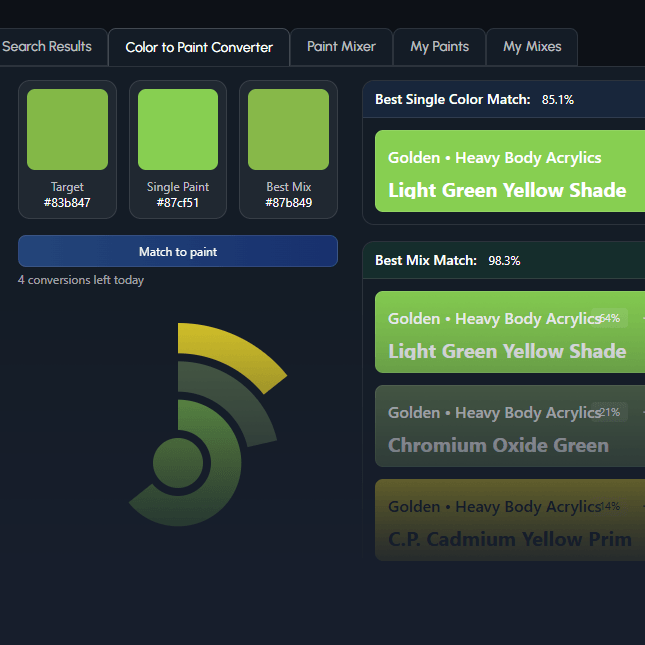The height and width of the screenshot is (645, 645).
Task: Select the Single Paint color swatch
Action: tap(178, 129)
